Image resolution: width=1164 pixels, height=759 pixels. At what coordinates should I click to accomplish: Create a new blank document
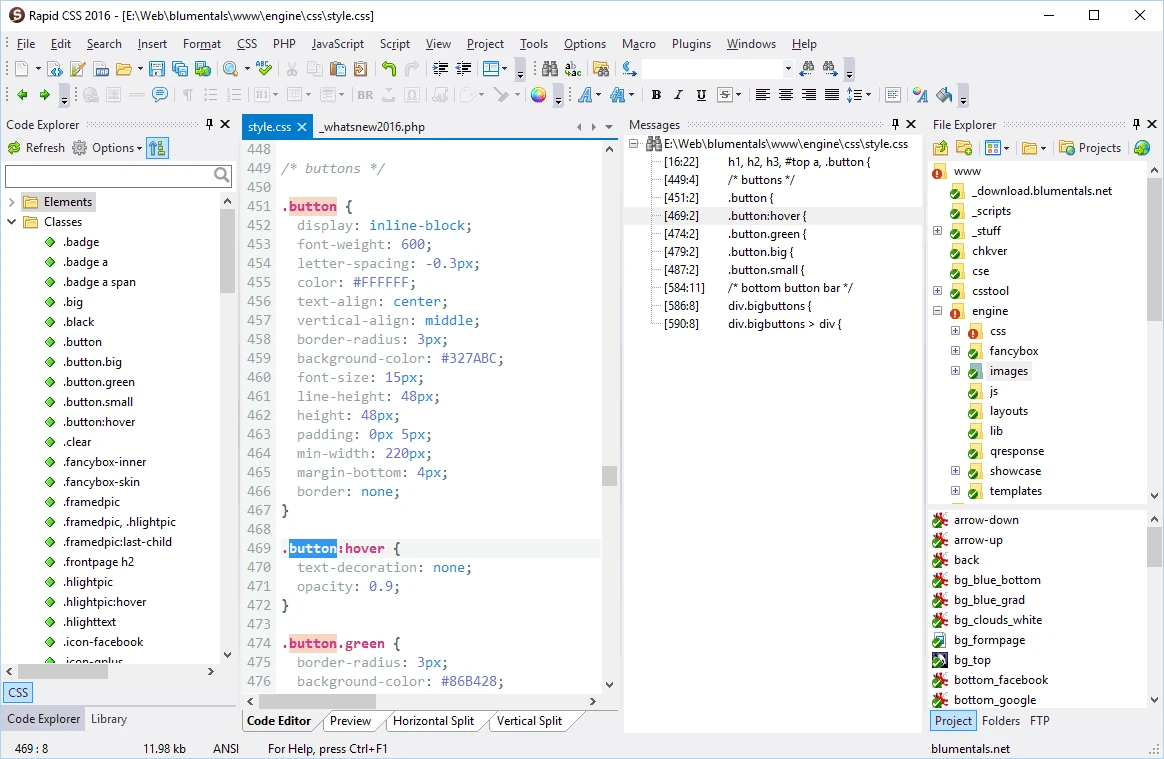pyautogui.click(x=22, y=69)
